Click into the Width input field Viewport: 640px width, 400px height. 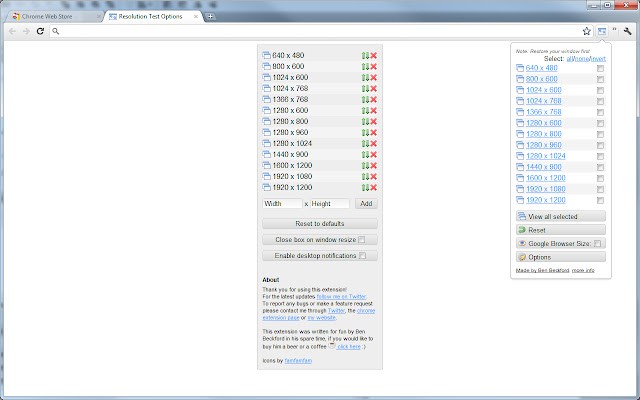[281, 204]
